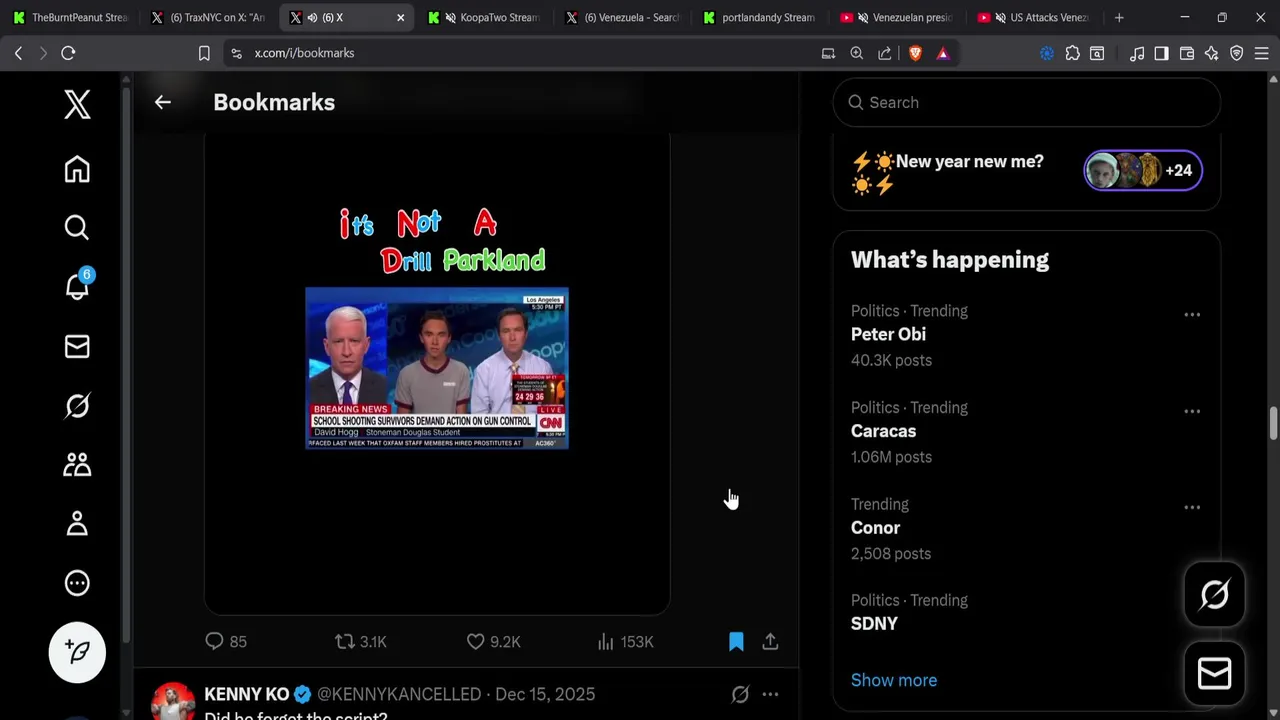Share this page from address bar
Image resolution: width=1280 pixels, height=720 pixels.
click(x=885, y=53)
